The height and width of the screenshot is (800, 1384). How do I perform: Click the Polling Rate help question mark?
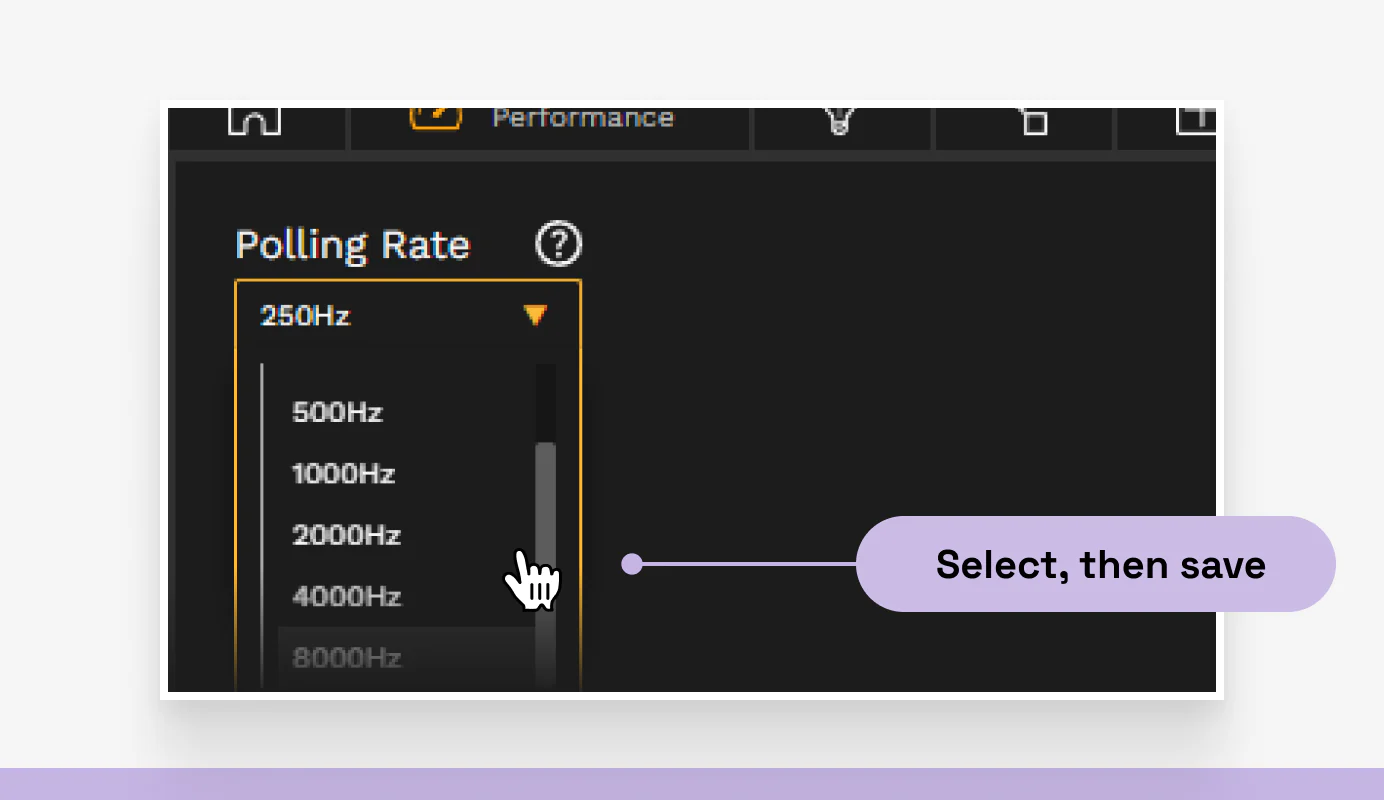pos(559,243)
